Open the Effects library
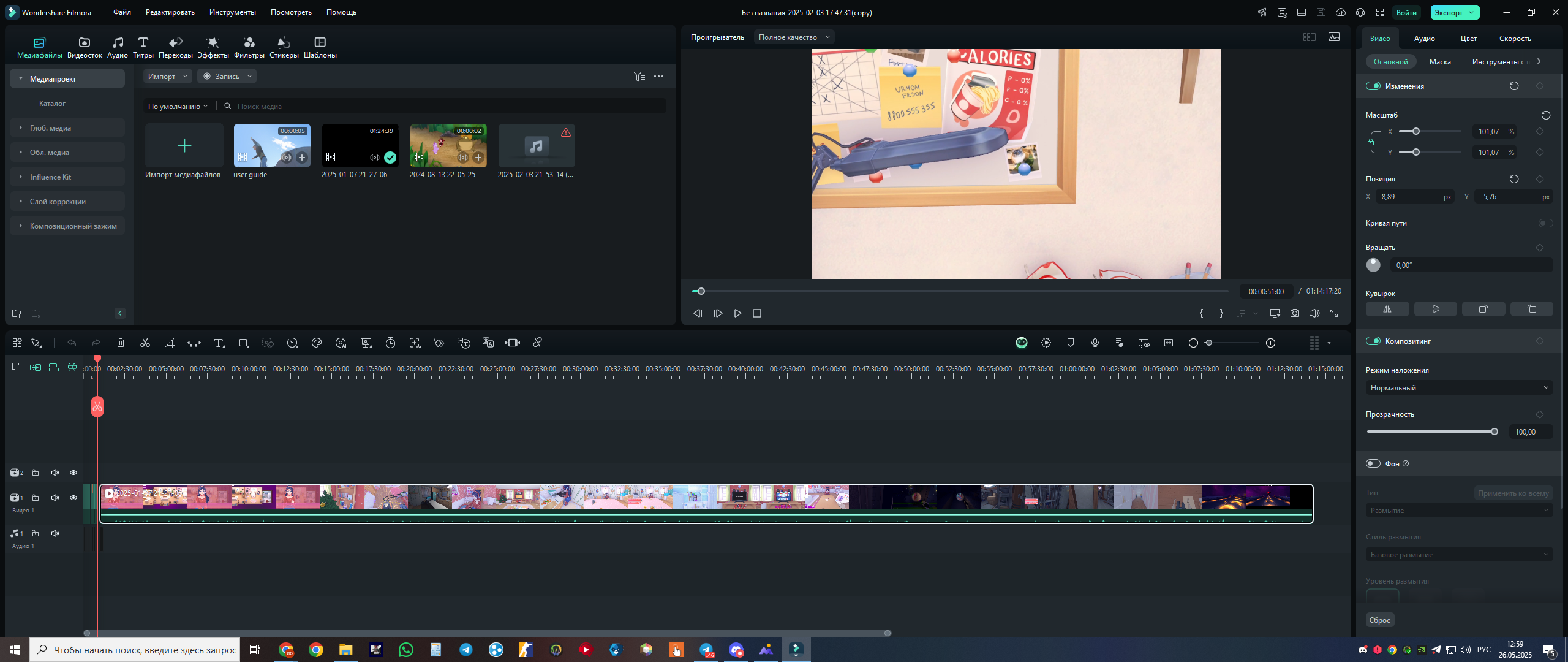Viewport: 1568px width, 662px height. (x=213, y=47)
